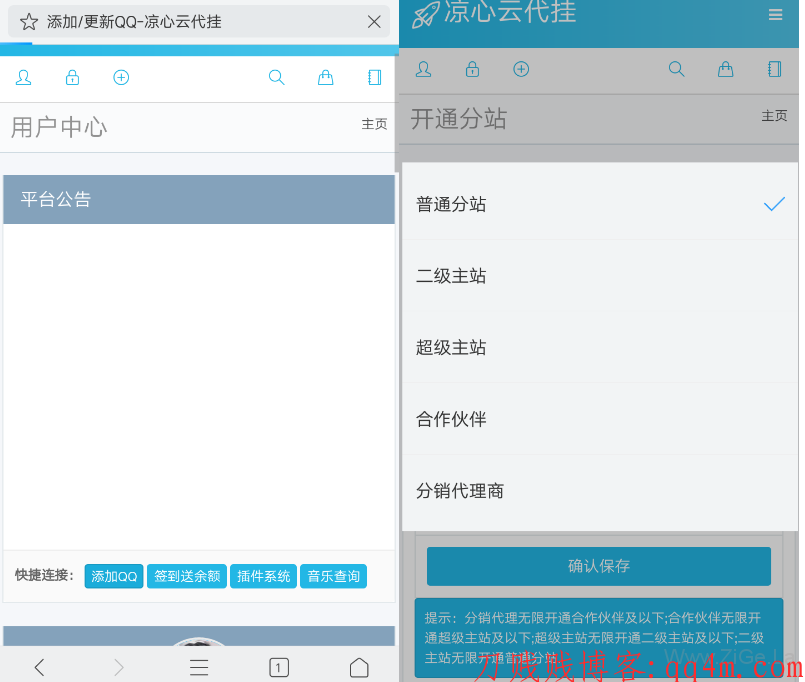This screenshot has width=805, height=682.
Task: Click 主页 link beside 用户中心
Action: 374,124
